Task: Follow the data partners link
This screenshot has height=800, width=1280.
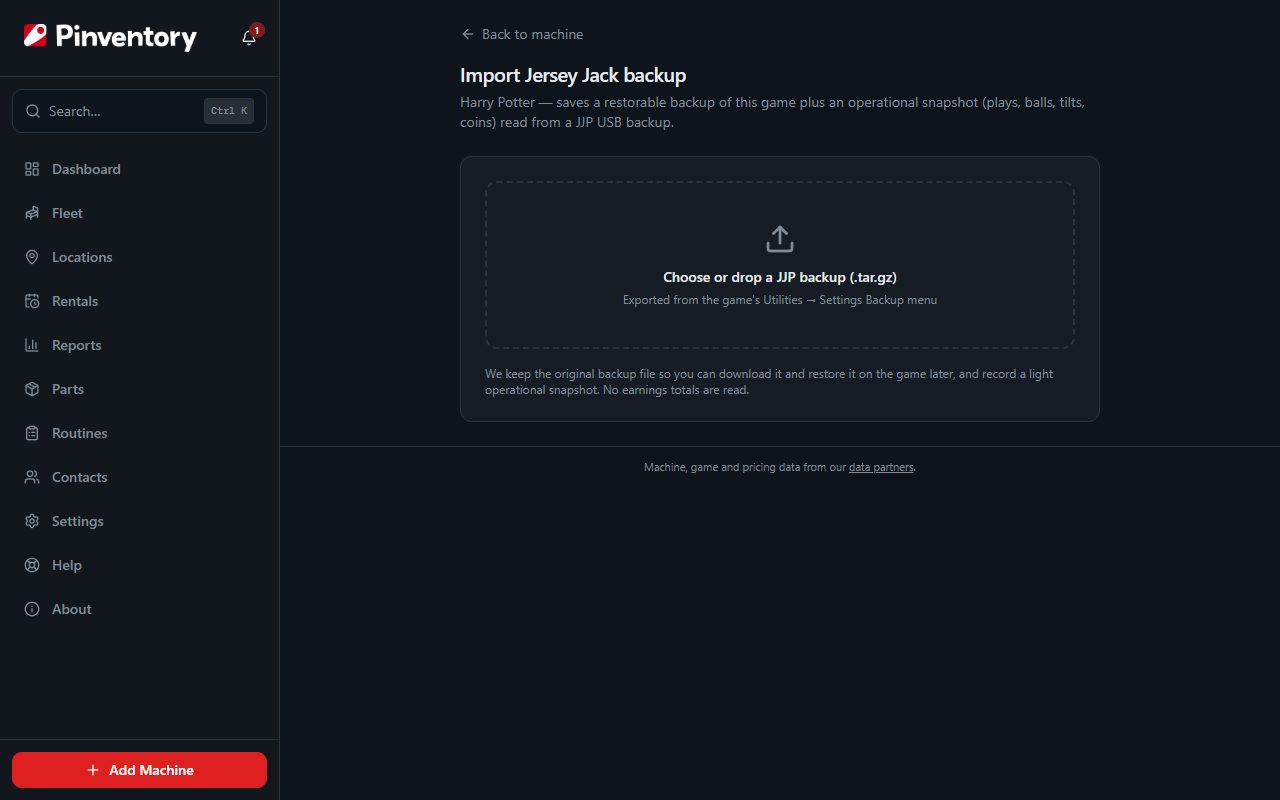Action: (x=881, y=467)
